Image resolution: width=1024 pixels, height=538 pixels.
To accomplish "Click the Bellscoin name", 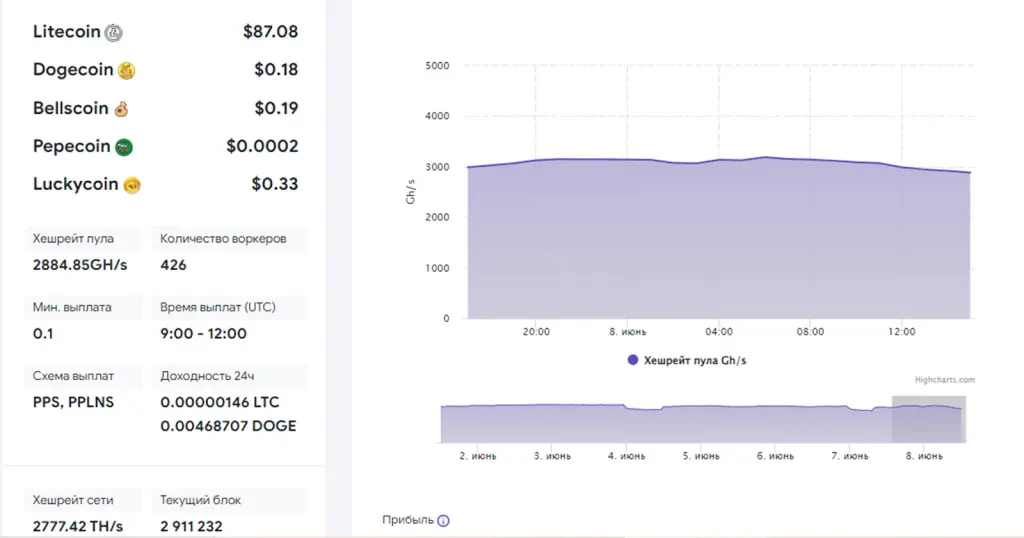I will tap(71, 108).
